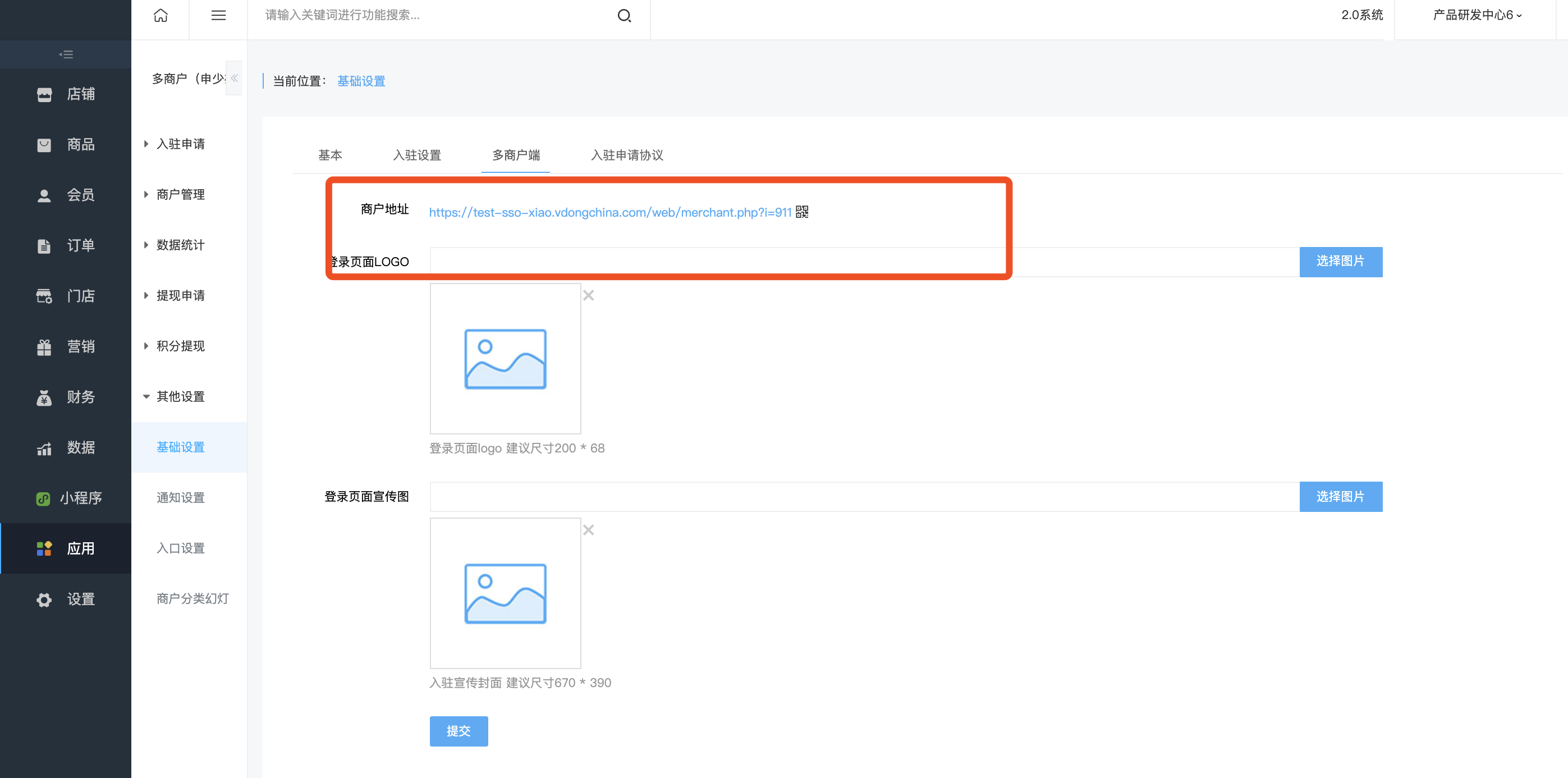Collapse the submenu panel with the double chevron
This screenshot has width=1568, height=778.
click(235, 78)
